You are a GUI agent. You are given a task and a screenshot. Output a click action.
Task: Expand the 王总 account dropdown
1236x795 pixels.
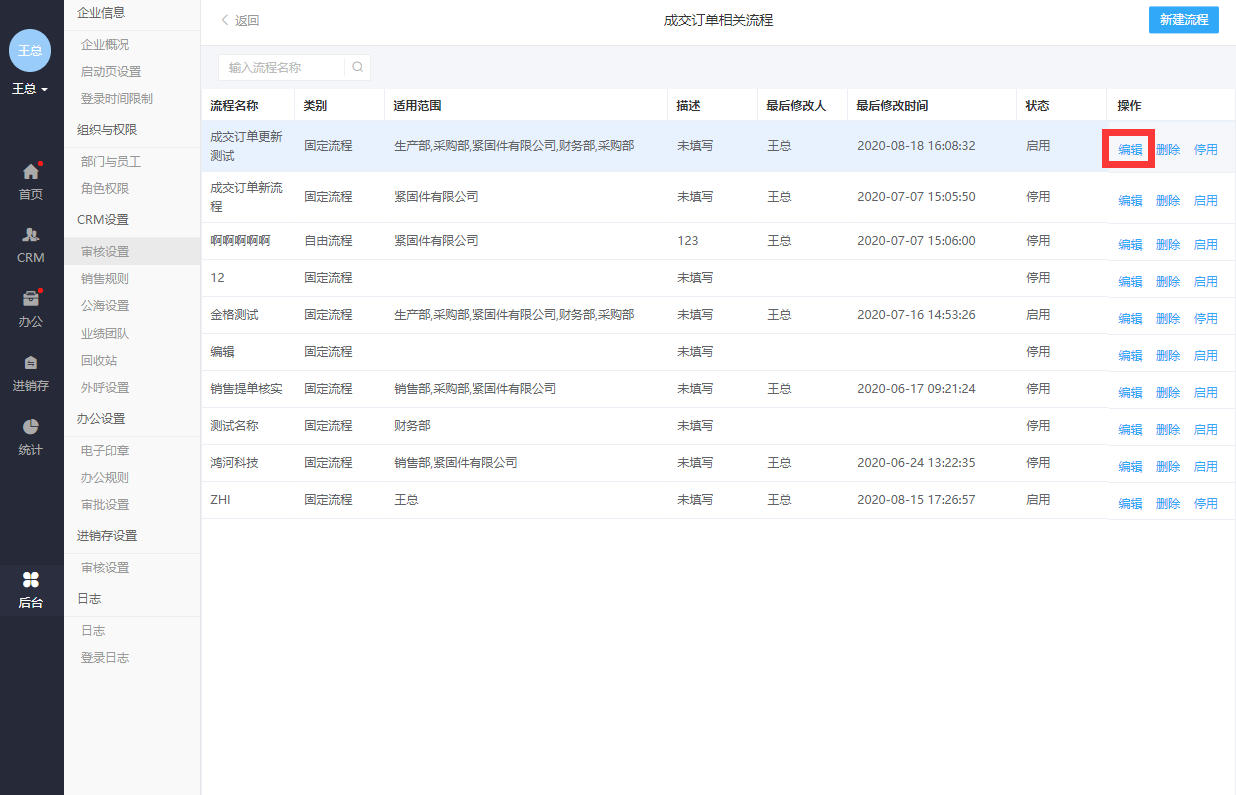coord(31,89)
